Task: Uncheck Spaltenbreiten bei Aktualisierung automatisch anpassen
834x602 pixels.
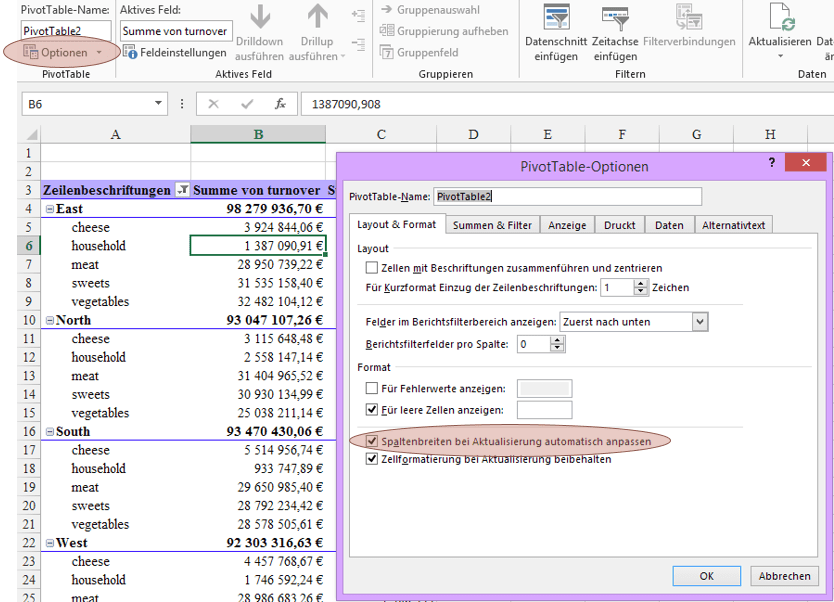Action: pyautogui.click(x=372, y=441)
